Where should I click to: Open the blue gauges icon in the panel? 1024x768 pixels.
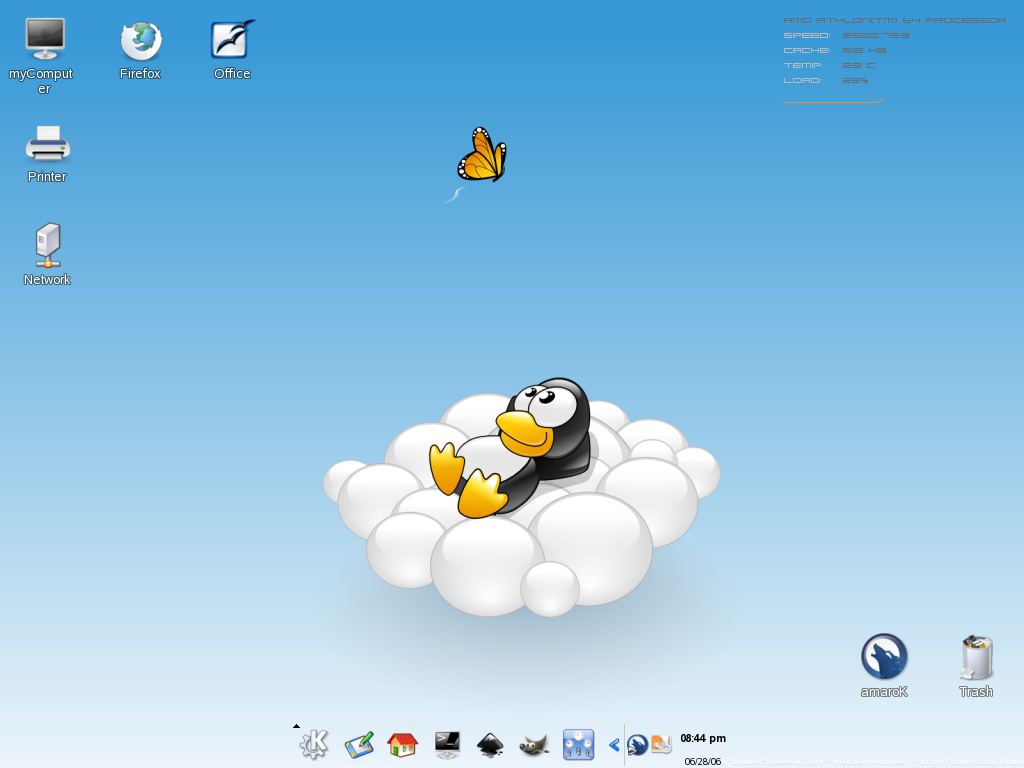click(x=578, y=744)
